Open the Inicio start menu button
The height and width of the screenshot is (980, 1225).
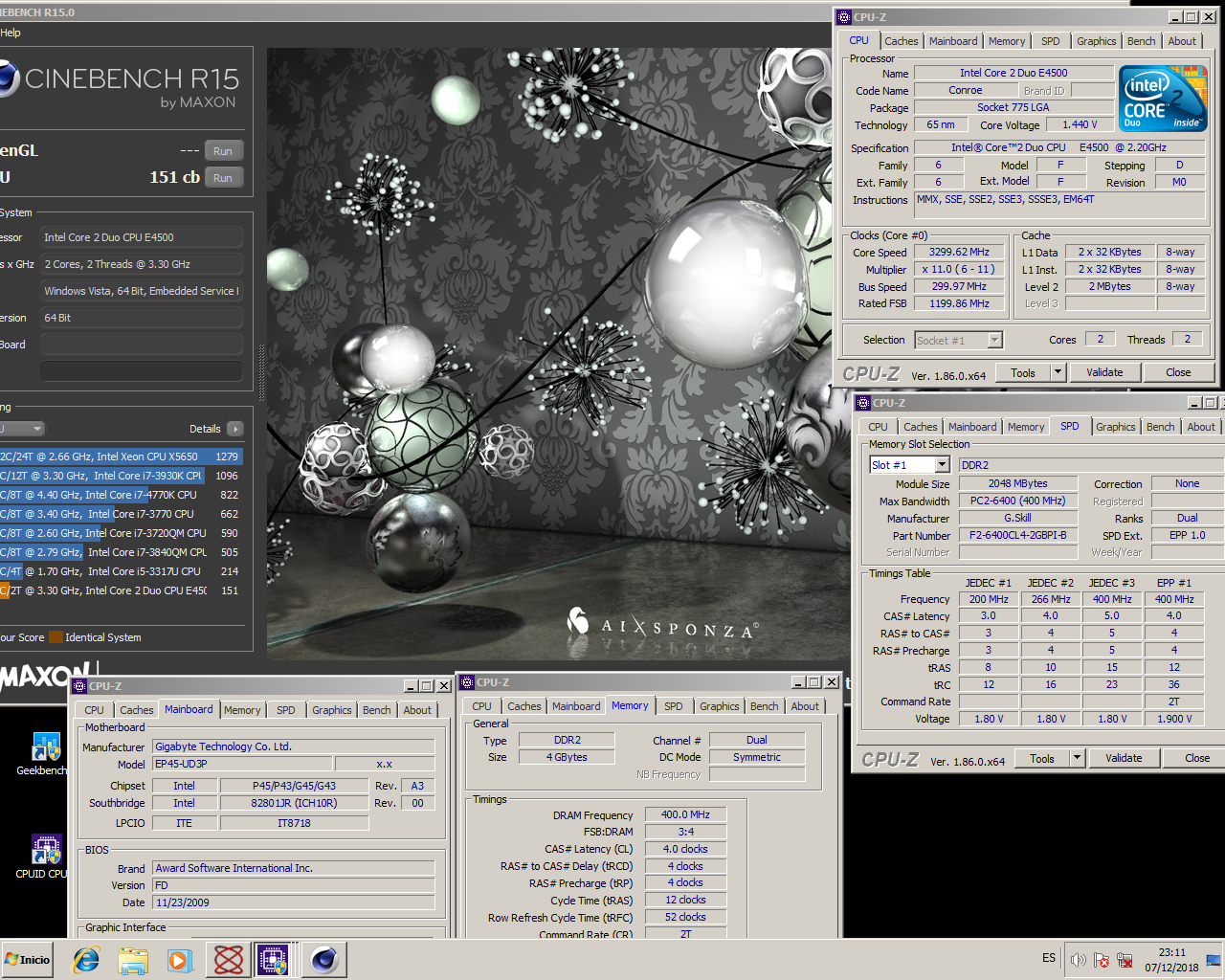[x=28, y=960]
